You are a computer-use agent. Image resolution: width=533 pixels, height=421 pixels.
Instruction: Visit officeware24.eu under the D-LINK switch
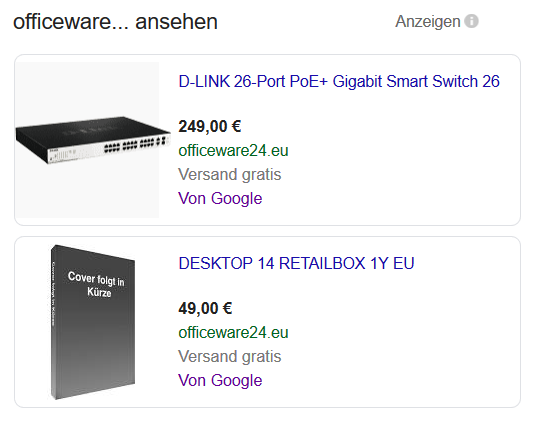point(233,151)
